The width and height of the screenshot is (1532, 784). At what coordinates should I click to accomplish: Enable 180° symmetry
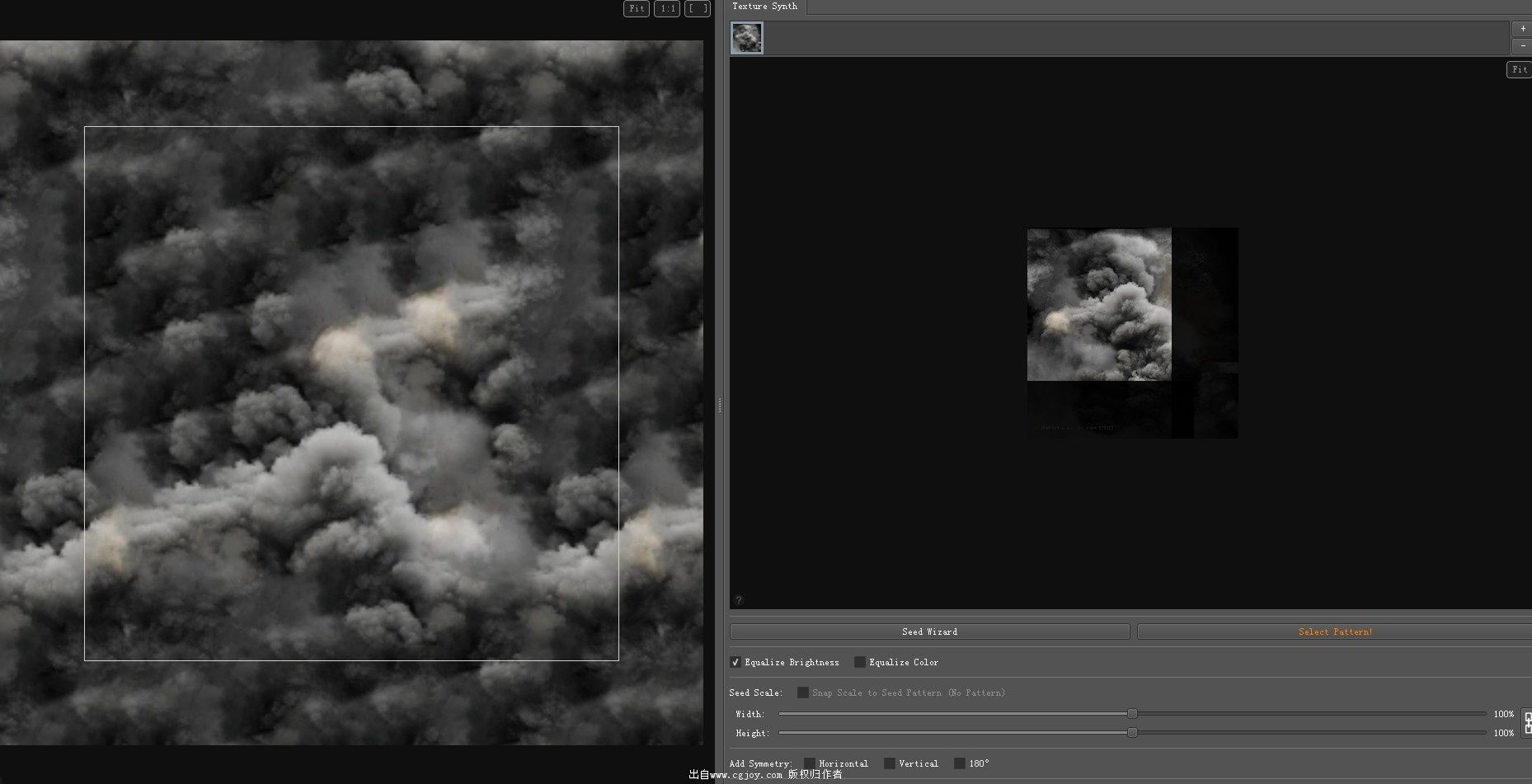(x=960, y=763)
